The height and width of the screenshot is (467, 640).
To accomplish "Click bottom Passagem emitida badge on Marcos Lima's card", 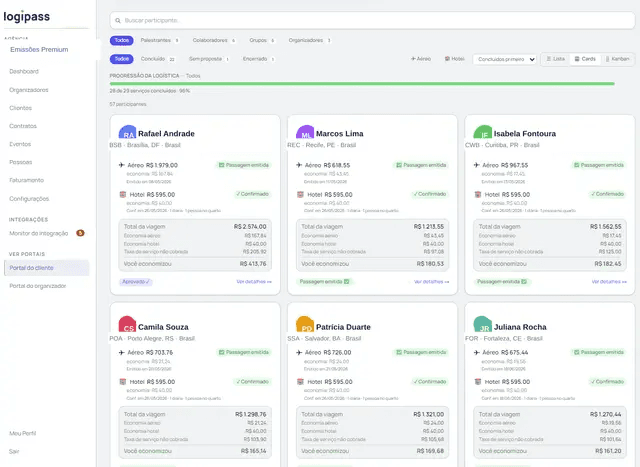I will pyautogui.click(x=324, y=282).
